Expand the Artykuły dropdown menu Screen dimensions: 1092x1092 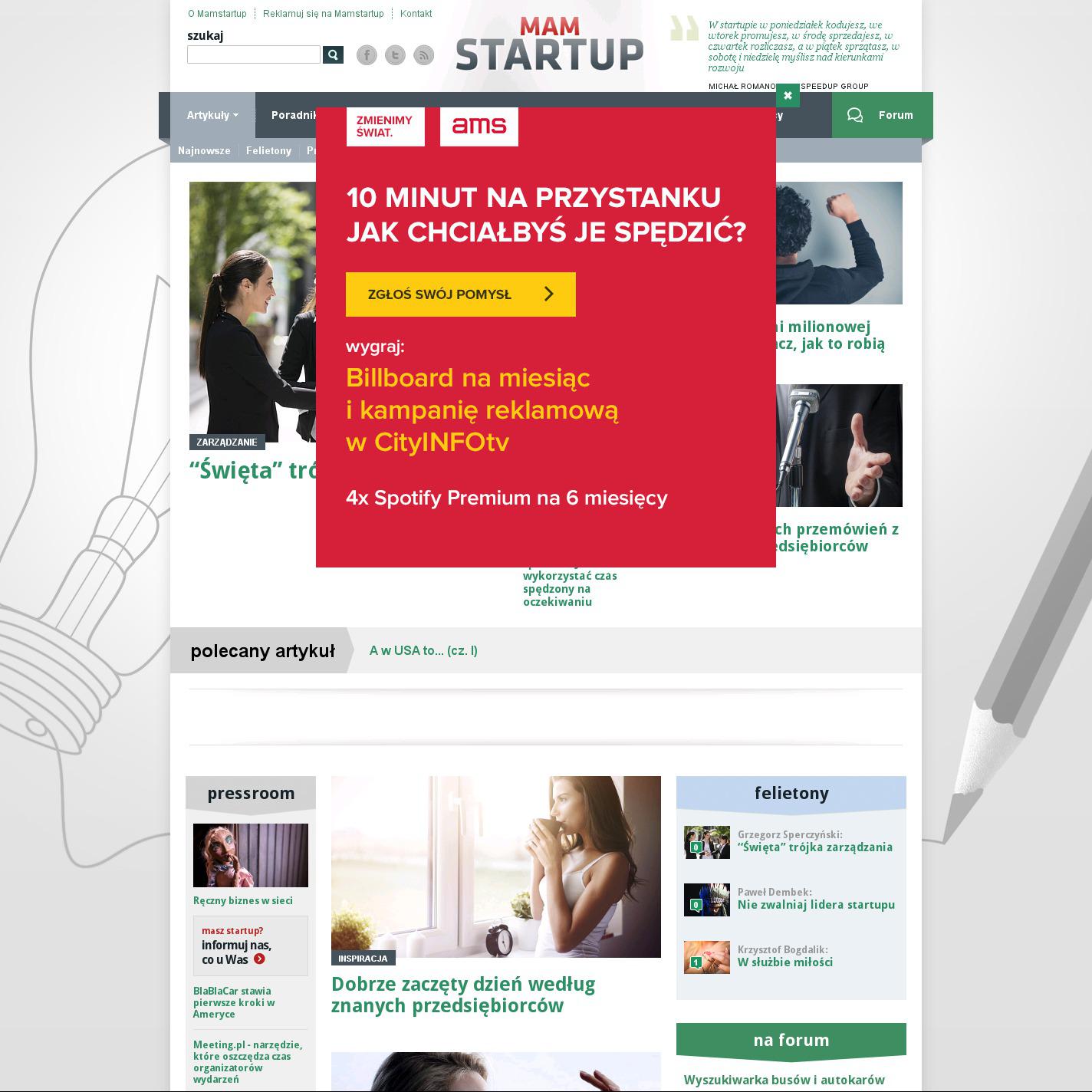coord(212,115)
